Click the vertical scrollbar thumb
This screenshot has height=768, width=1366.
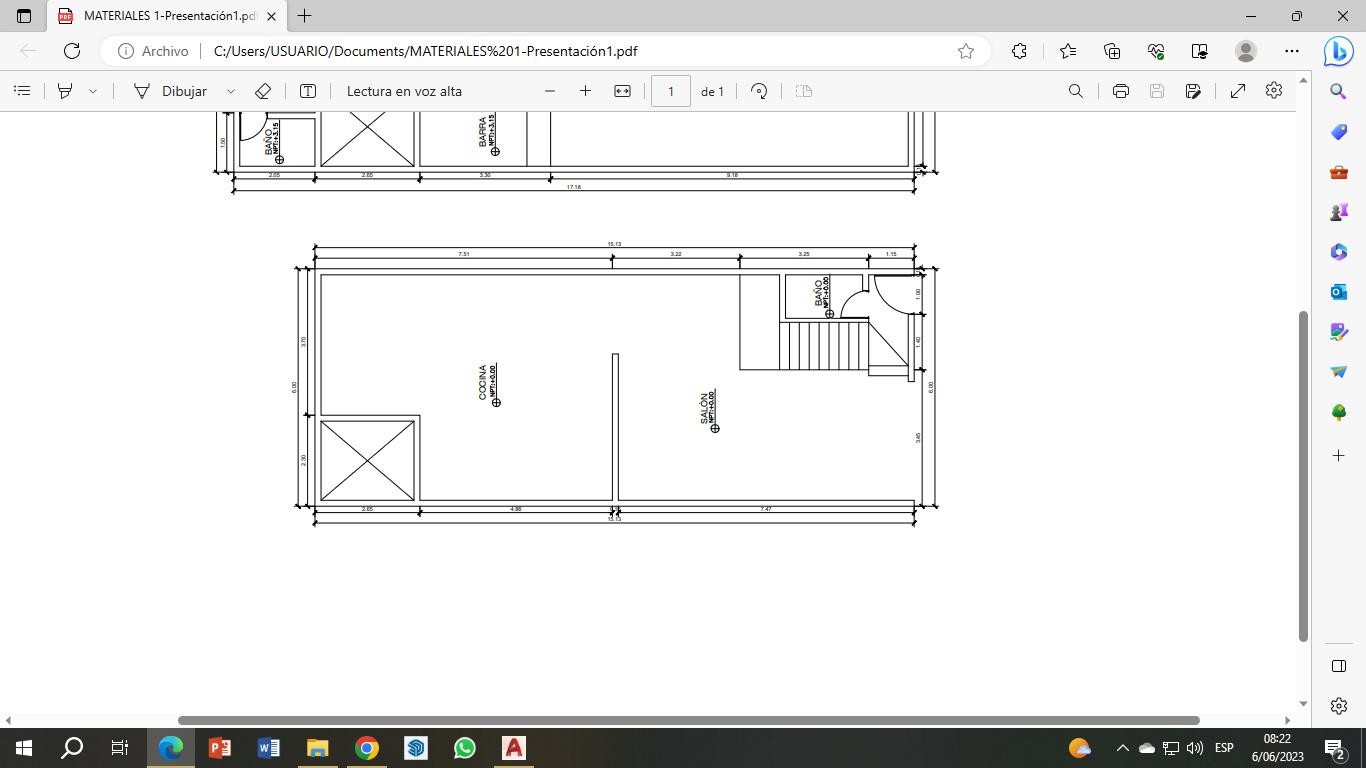(1303, 476)
